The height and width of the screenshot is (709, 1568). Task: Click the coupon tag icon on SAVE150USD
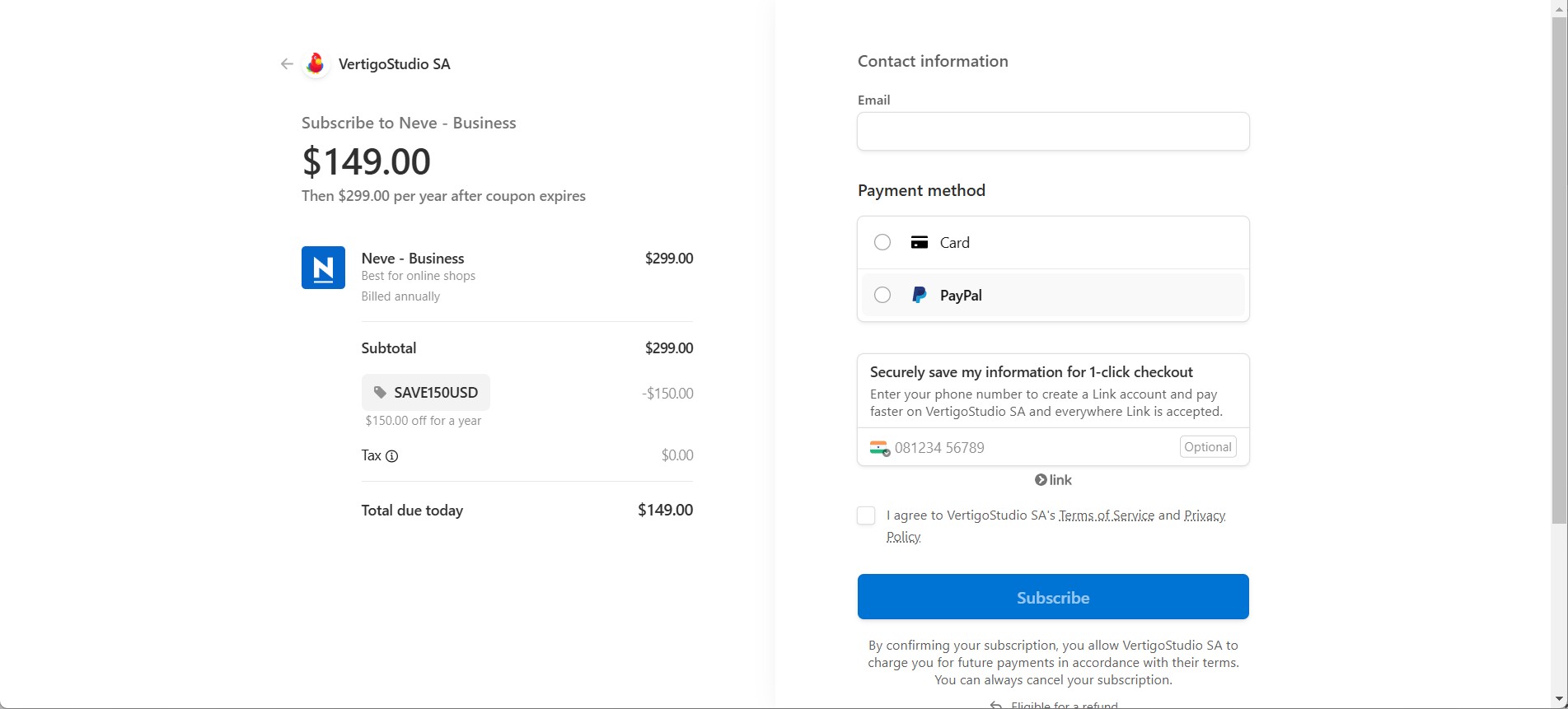(380, 393)
